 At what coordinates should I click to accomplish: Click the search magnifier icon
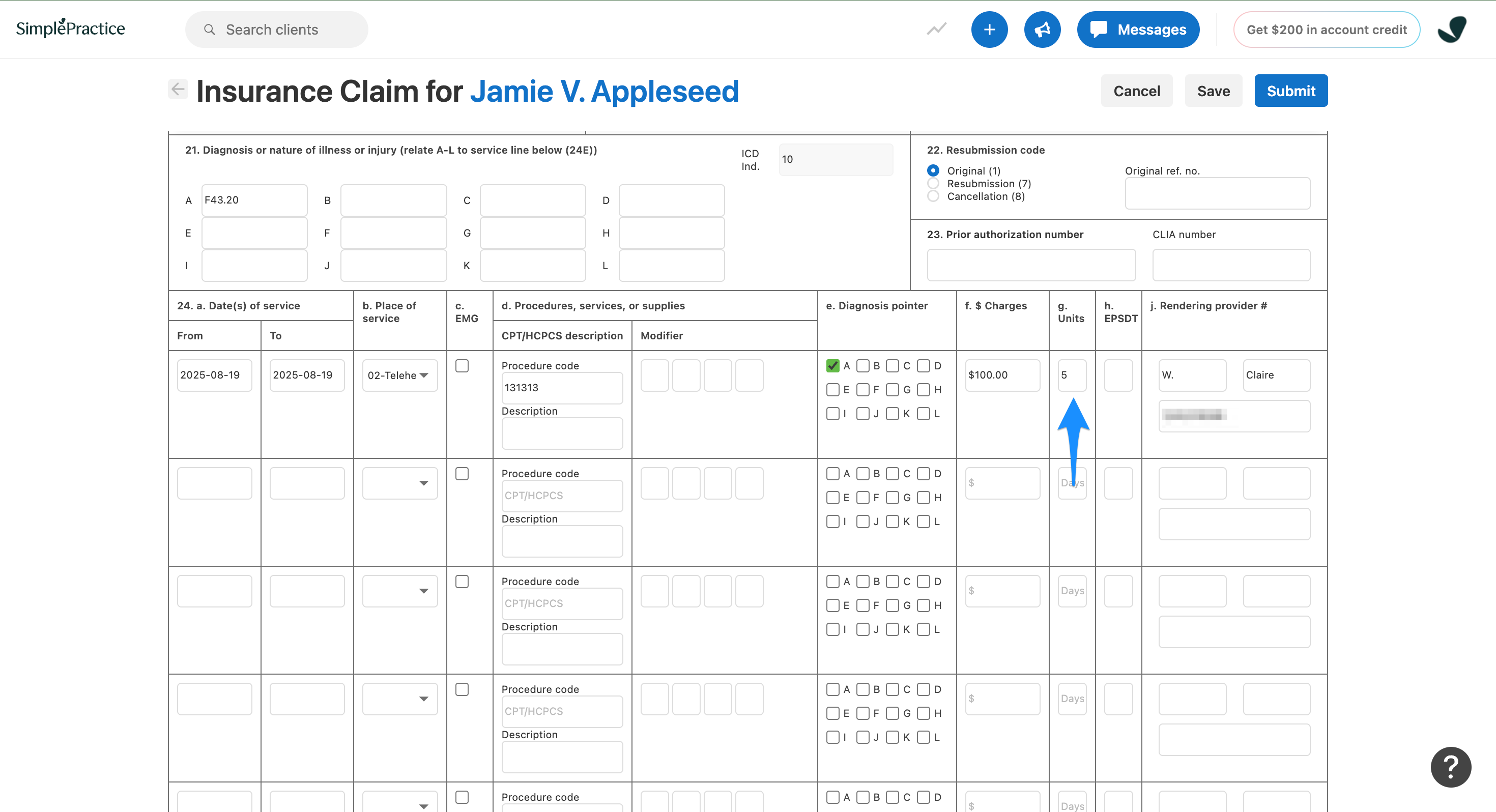(x=210, y=30)
